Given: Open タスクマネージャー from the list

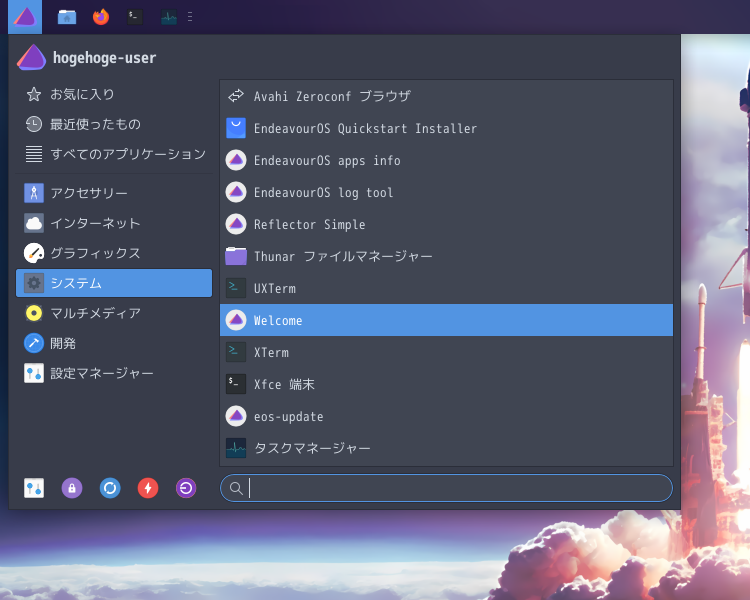Looking at the screenshot, I should point(446,448).
